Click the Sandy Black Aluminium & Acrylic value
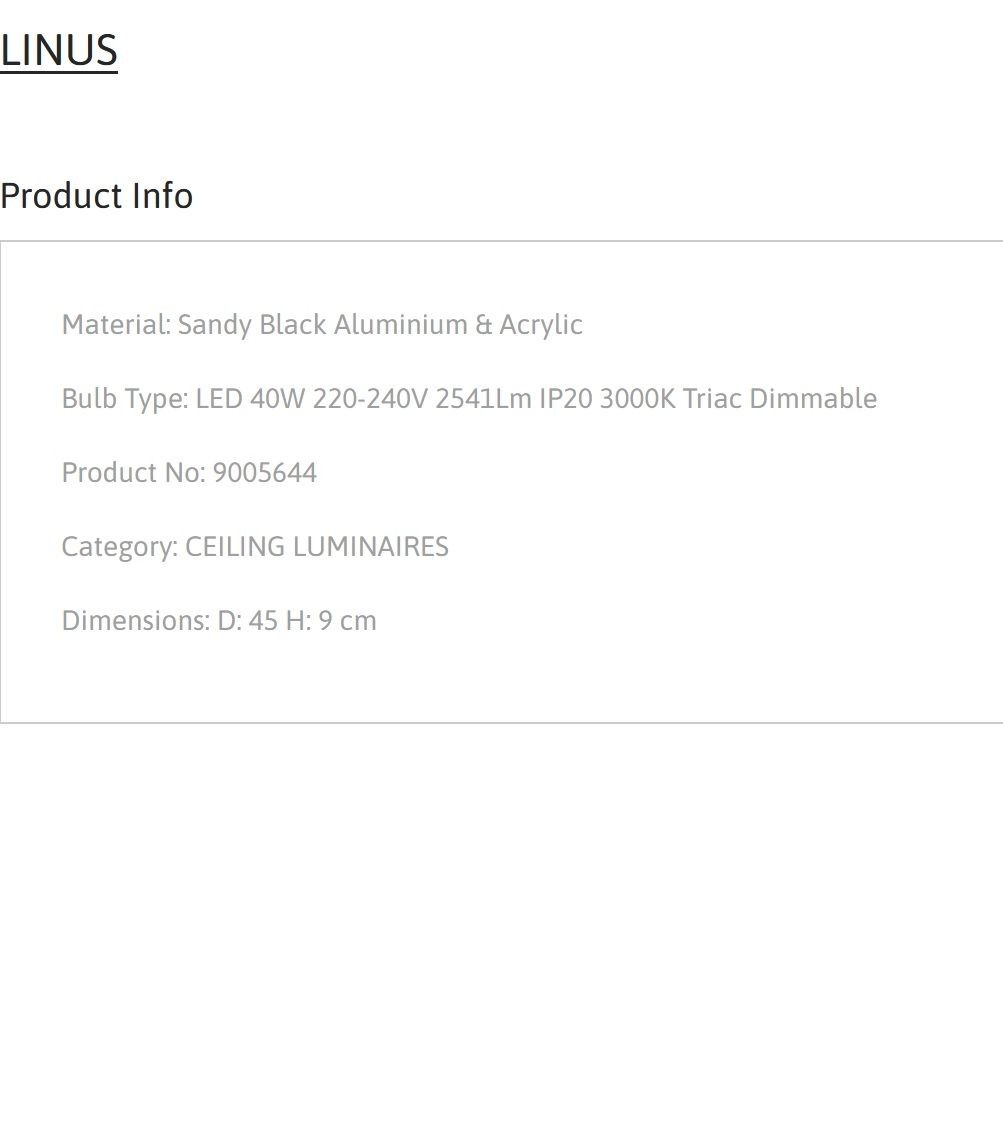The height and width of the screenshot is (1126, 1003). pos(380,325)
